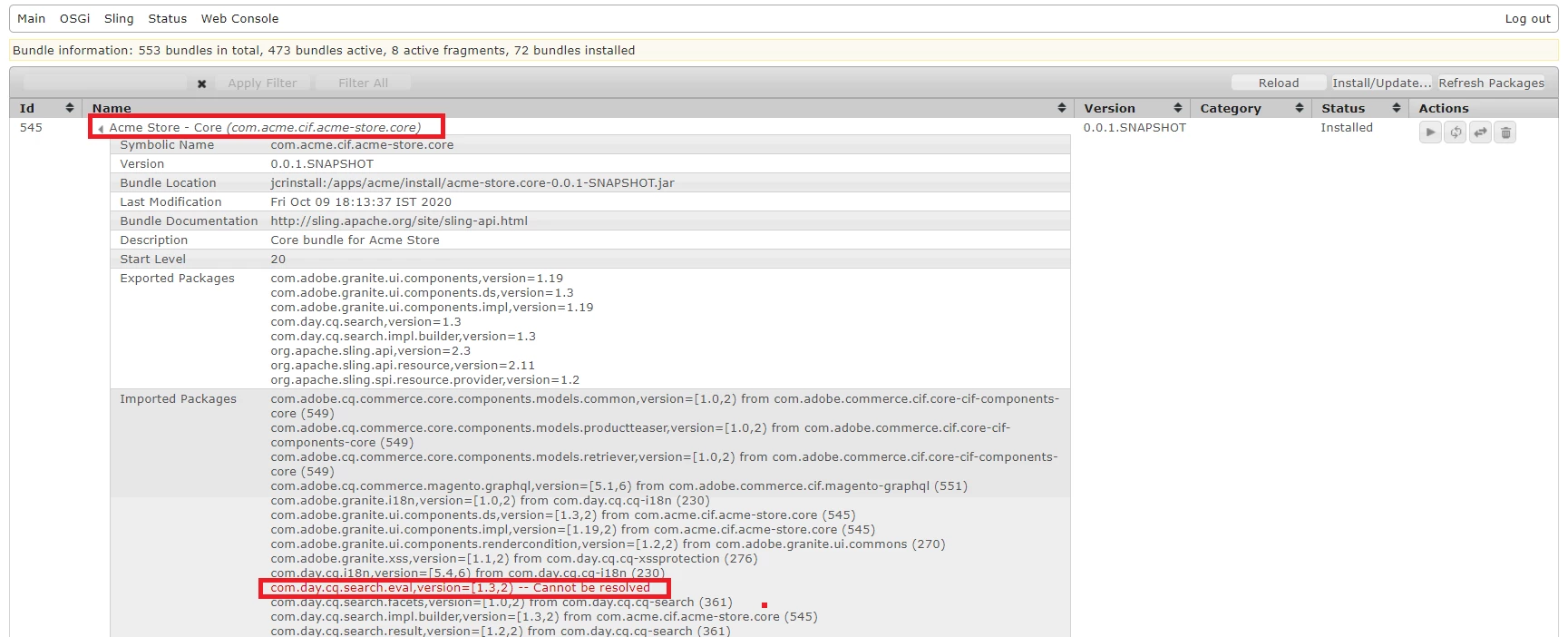Viewport: 1568px width, 637px height.
Task: Select description 'Core bundle for Acme Store'
Action: [x=355, y=240]
